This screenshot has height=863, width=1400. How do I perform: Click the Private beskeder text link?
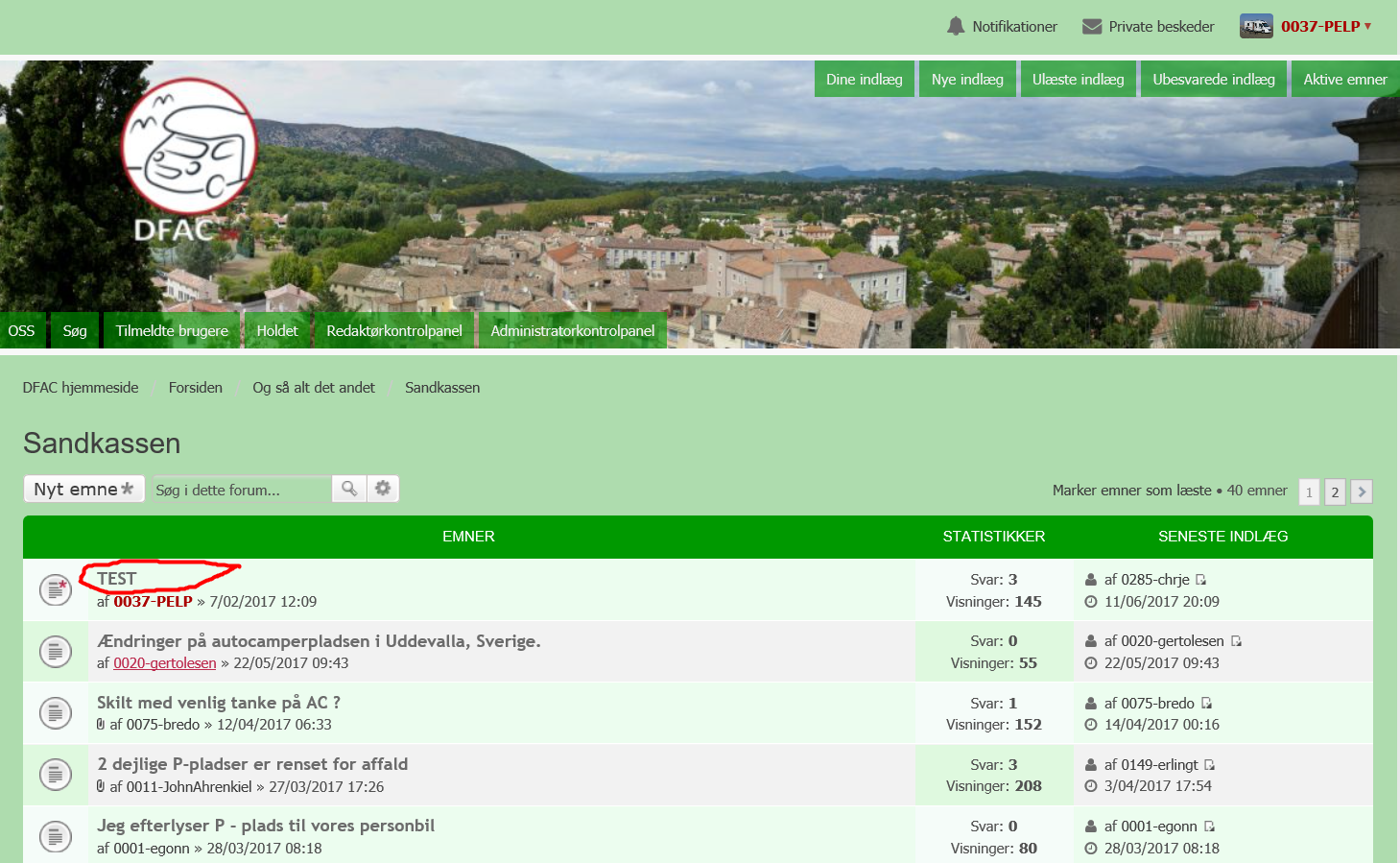coord(1161,27)
